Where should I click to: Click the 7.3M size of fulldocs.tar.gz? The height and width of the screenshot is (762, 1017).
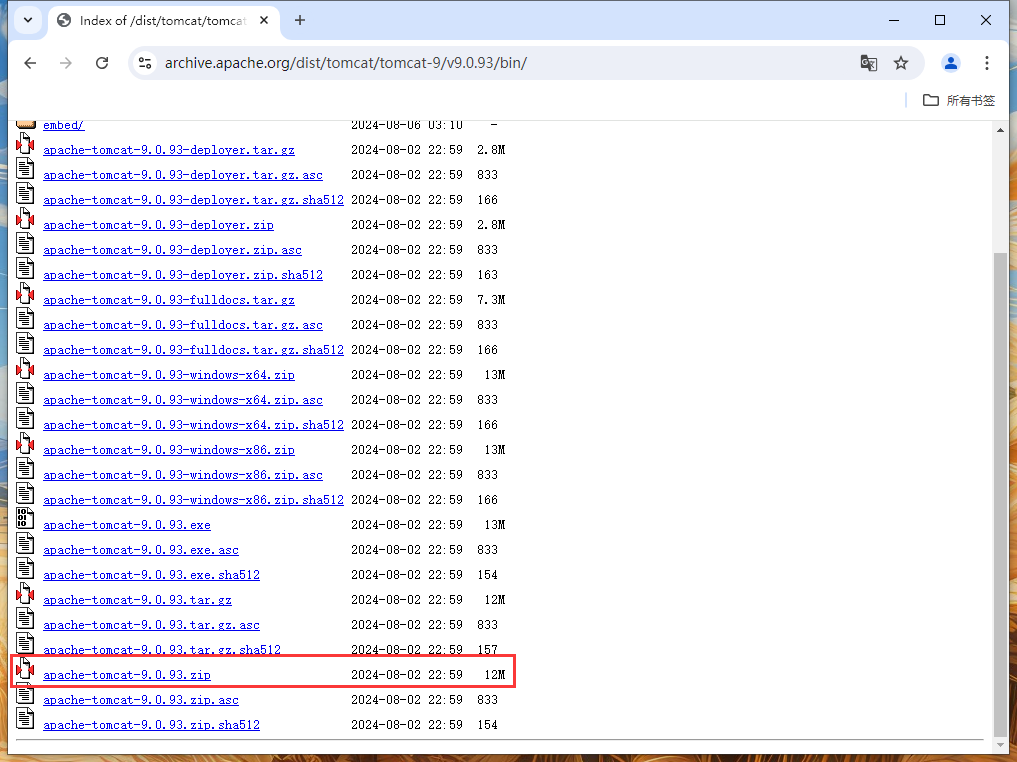[491, 300]
